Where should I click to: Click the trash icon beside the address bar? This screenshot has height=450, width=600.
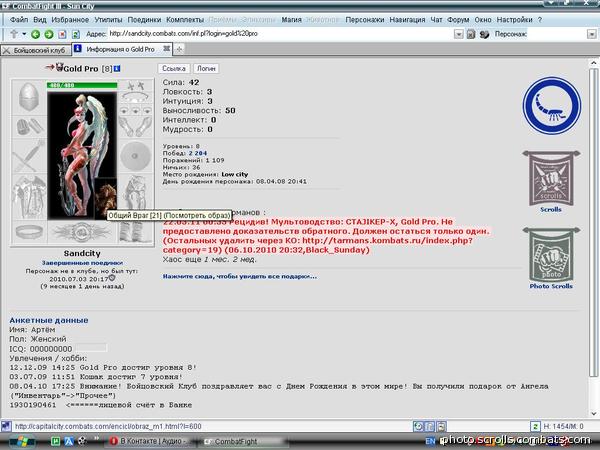pos(471,34)
